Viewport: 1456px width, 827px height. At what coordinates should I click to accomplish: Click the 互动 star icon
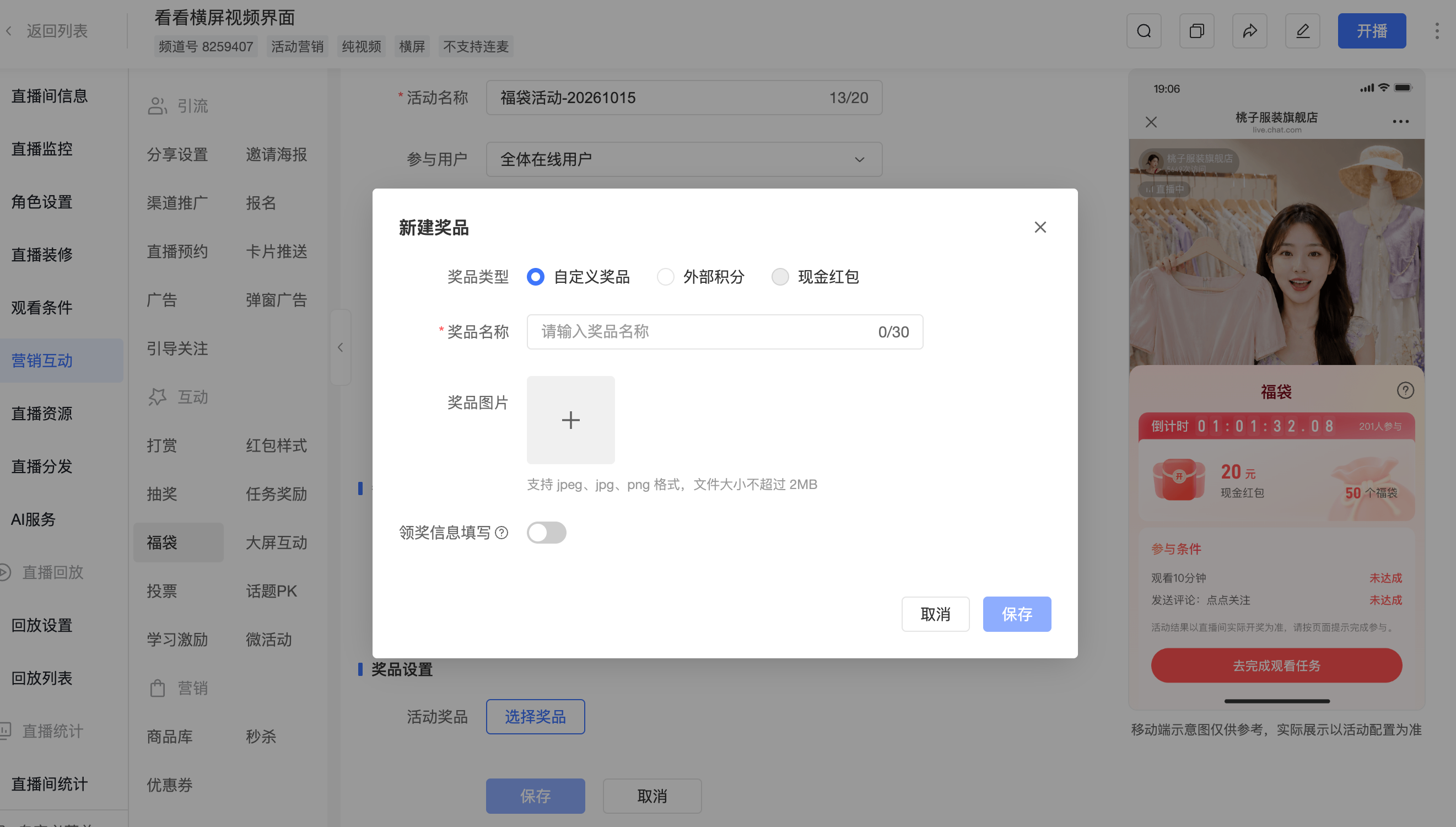157,397
